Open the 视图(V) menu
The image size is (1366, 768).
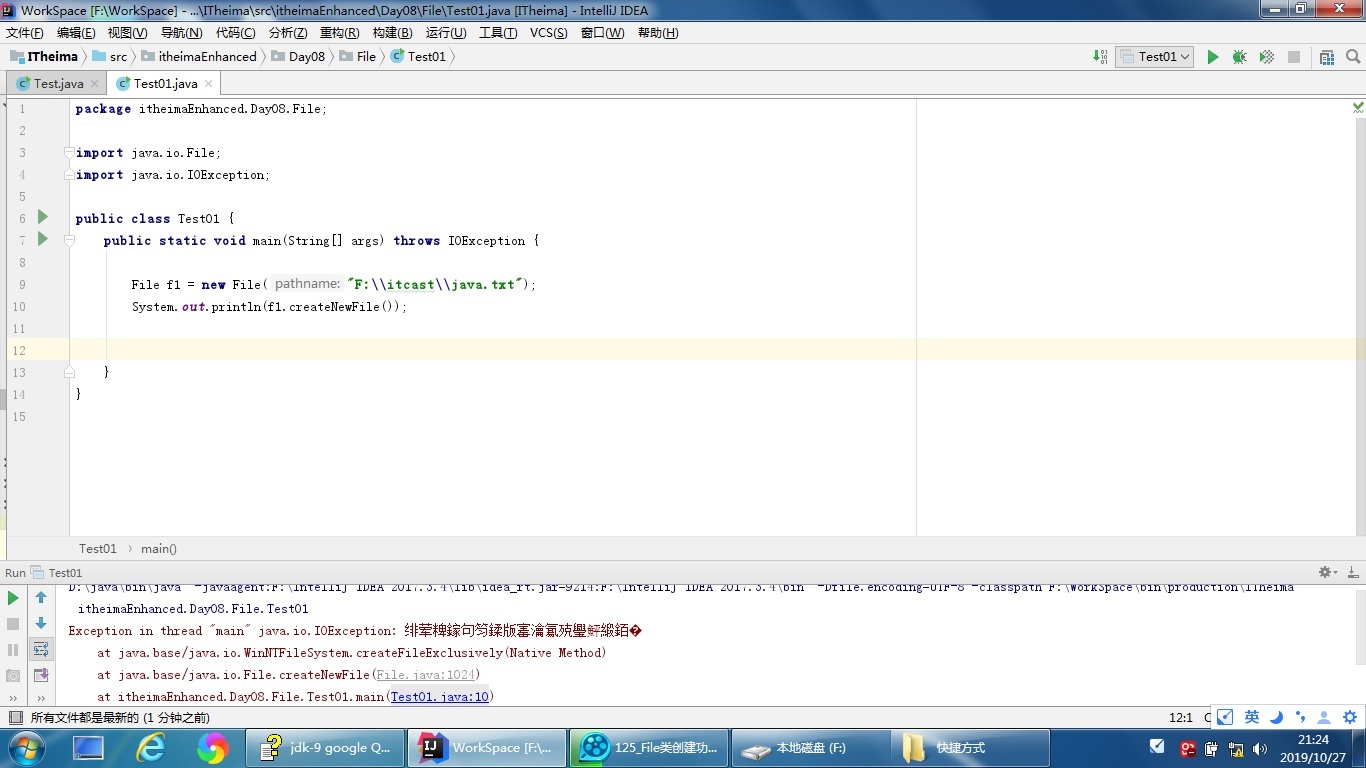click(127, 33)
